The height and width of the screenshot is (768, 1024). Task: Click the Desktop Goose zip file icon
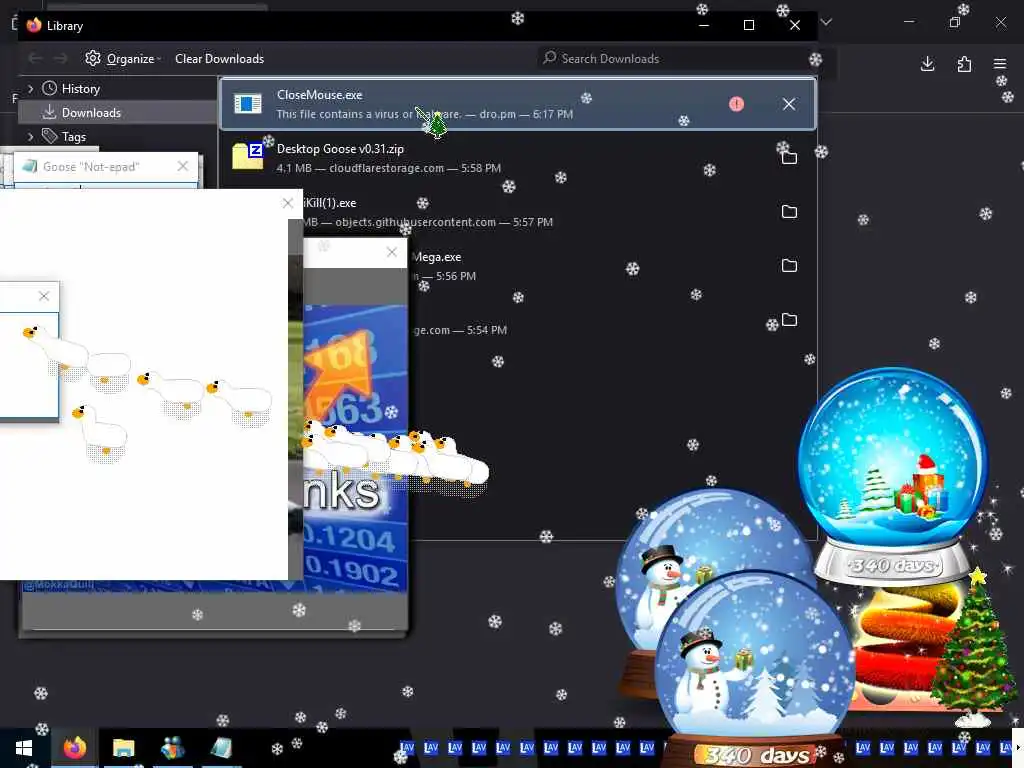(x=248, y=157)
